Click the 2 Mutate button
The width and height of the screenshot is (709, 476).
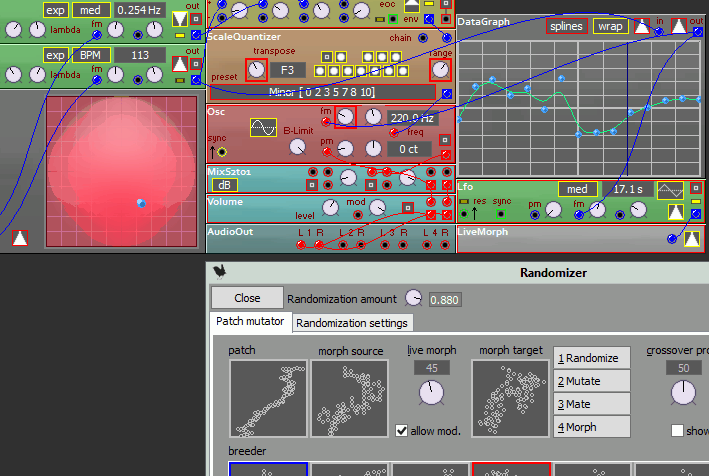(592, 380)
